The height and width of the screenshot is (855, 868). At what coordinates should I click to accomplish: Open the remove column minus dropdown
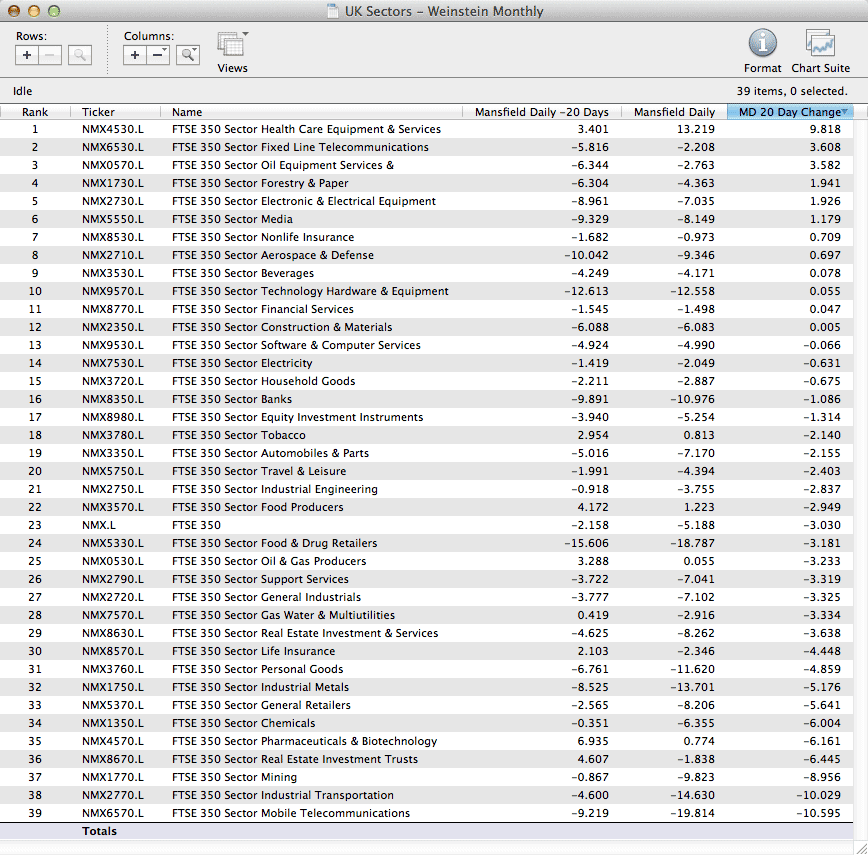click(158, 55)
